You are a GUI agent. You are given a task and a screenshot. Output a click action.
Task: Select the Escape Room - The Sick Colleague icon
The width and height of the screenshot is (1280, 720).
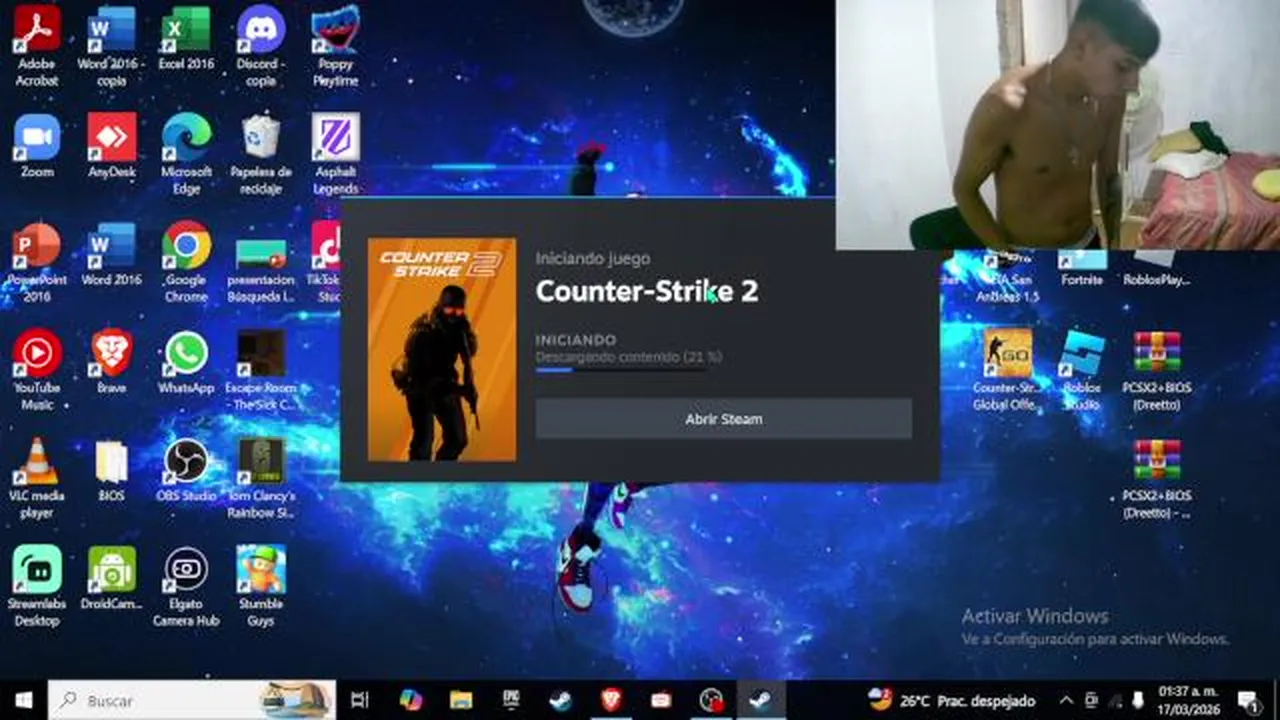click(261, 370)
